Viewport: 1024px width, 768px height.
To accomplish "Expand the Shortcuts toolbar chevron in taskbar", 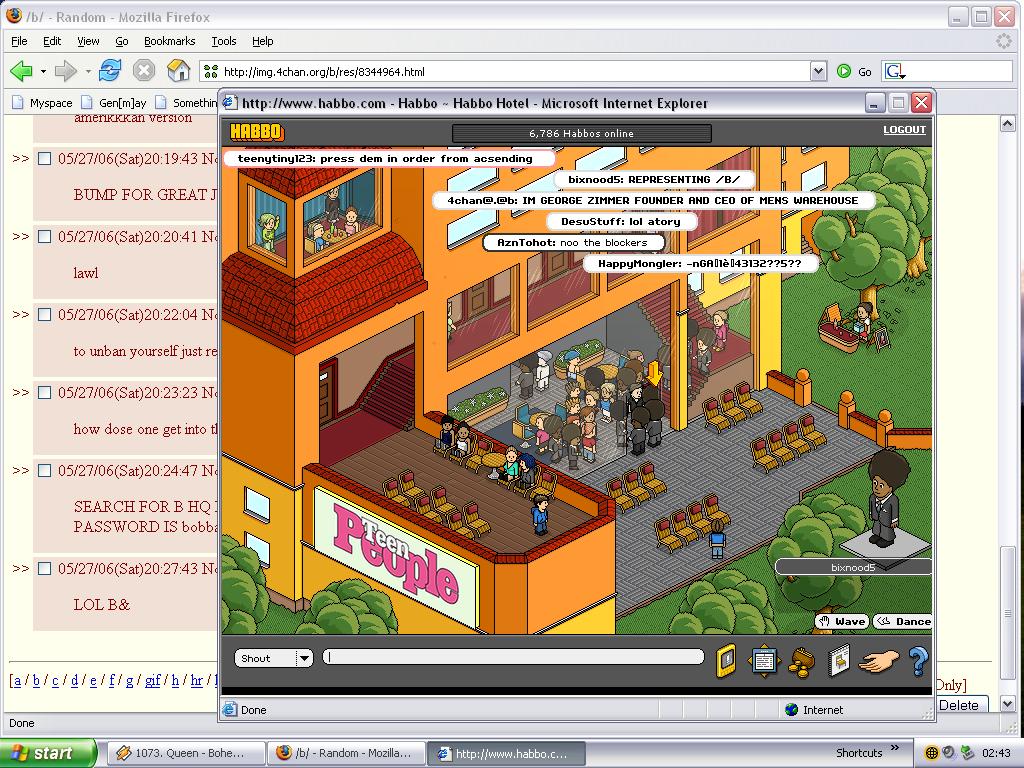I will (x=895, y=748).
